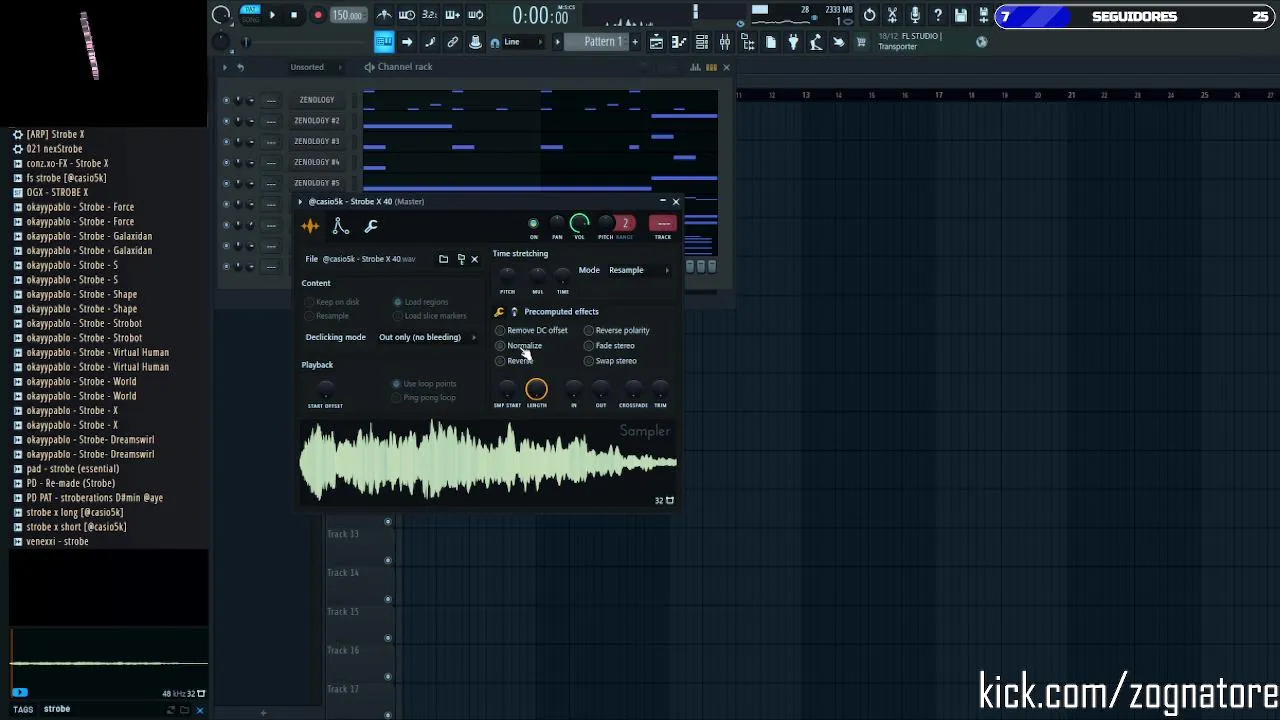Open the piano roll icon
The width and height of the screenshot is (1280, 720).
679,42
